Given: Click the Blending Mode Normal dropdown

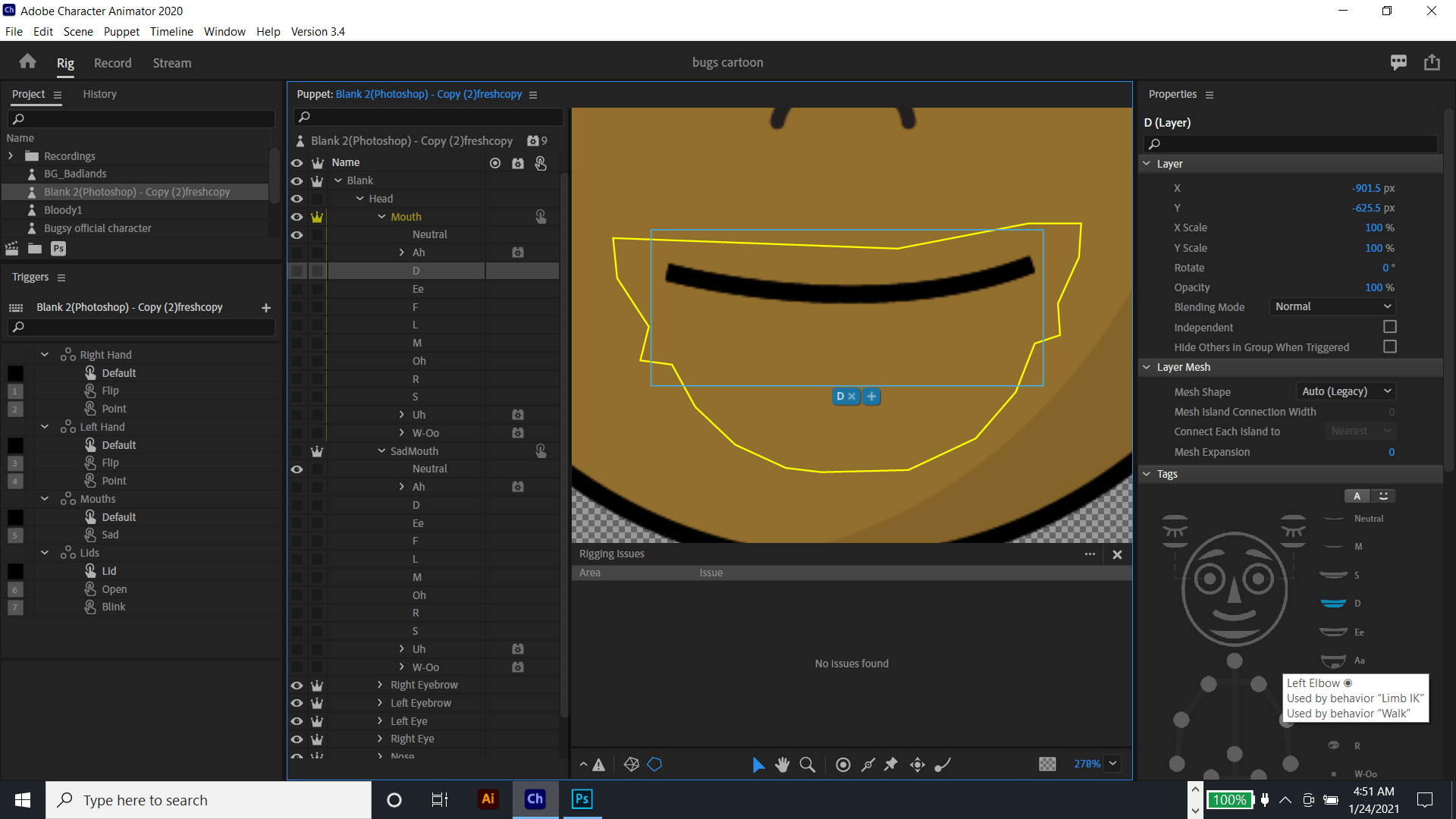Looking at the screenshot, I should (x=1332, y=306).
